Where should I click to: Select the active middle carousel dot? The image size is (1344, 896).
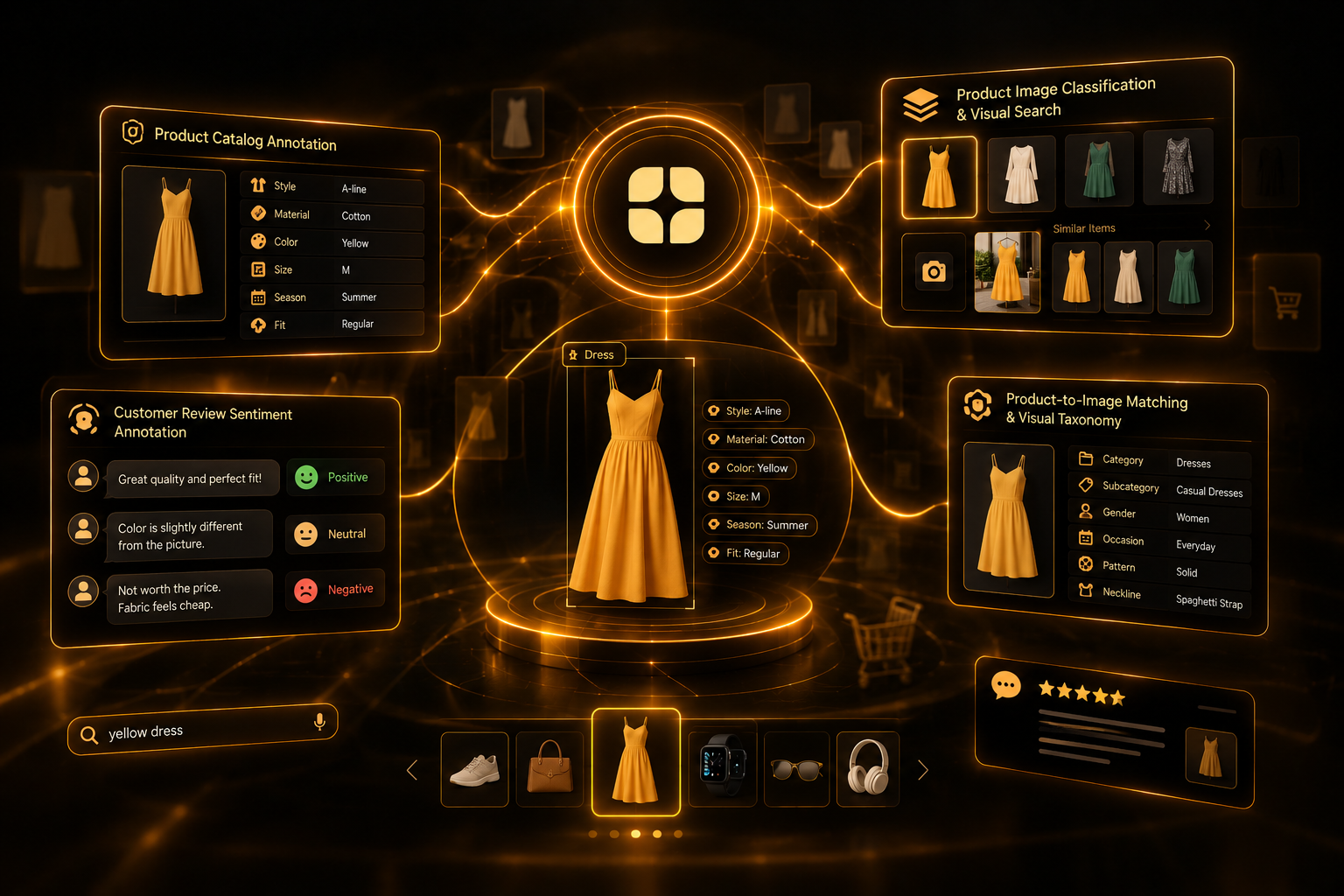pos(636,834)
